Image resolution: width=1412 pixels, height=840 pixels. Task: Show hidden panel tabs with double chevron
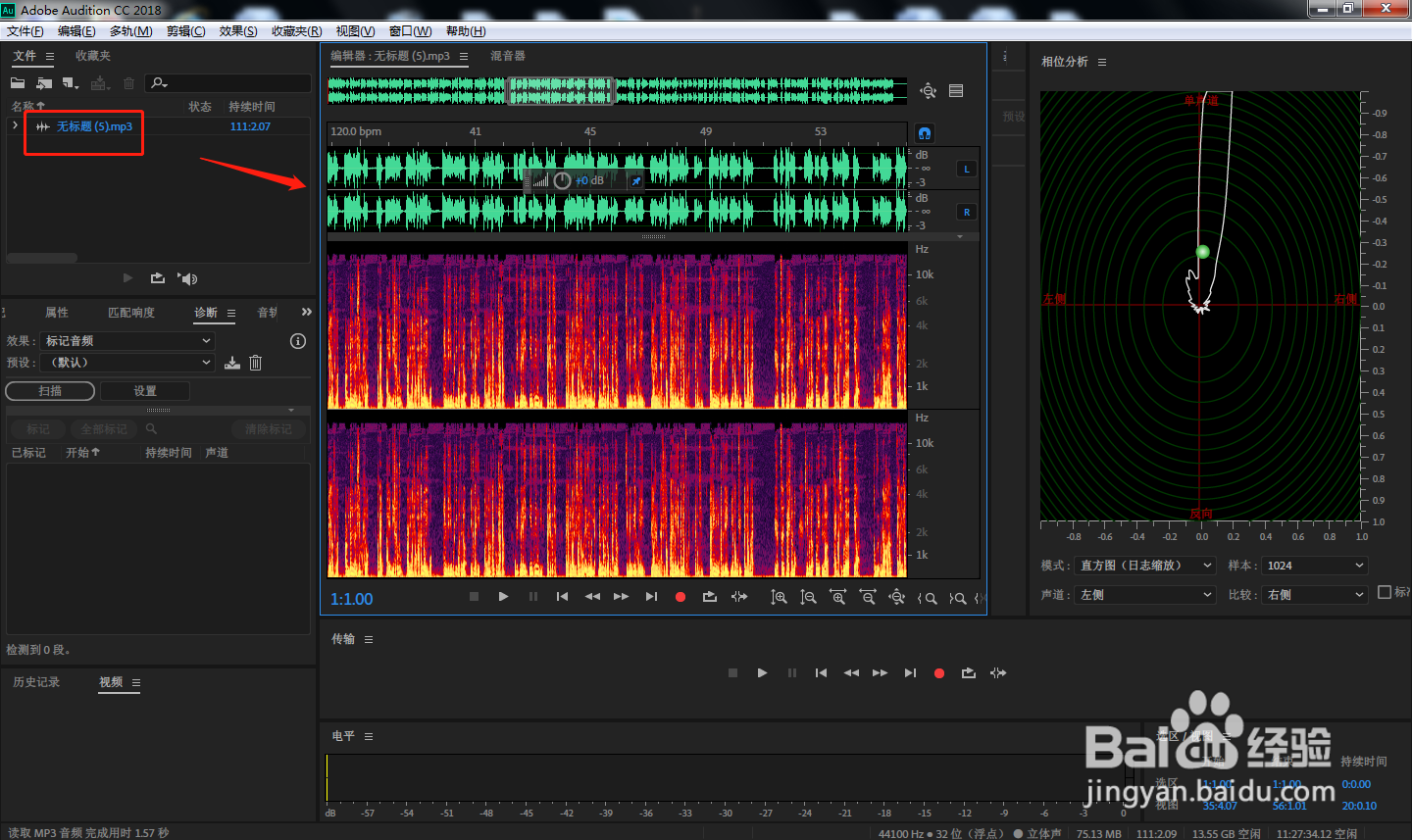point(307,312)
